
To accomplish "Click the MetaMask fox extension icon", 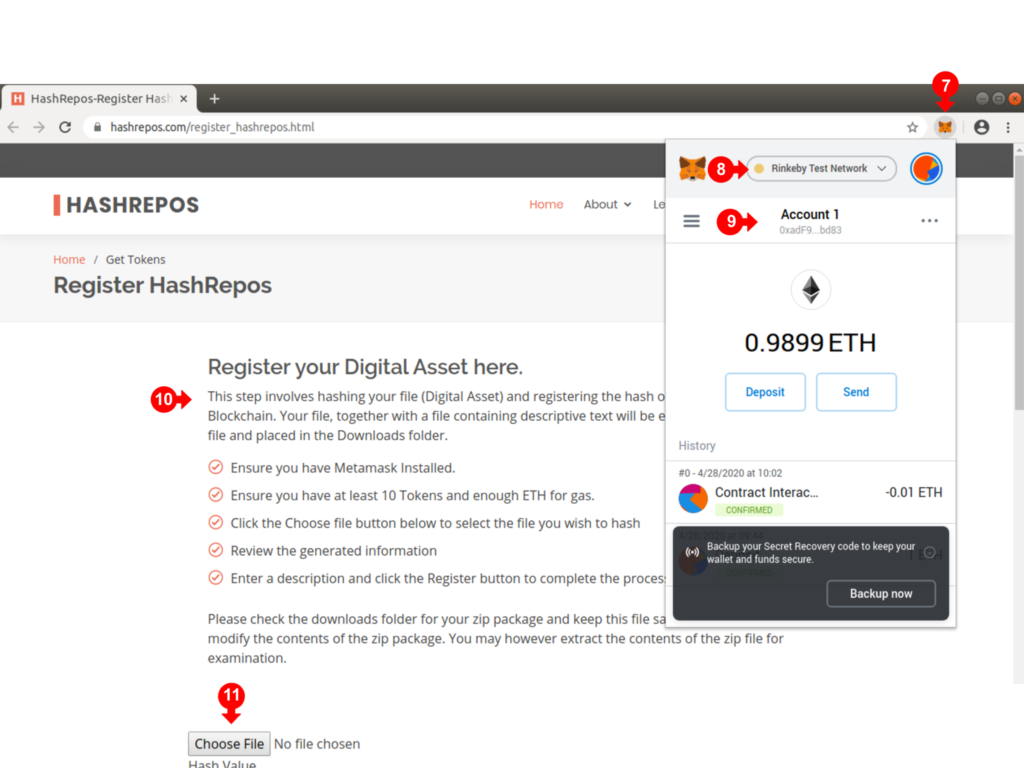I will [945, 127].
